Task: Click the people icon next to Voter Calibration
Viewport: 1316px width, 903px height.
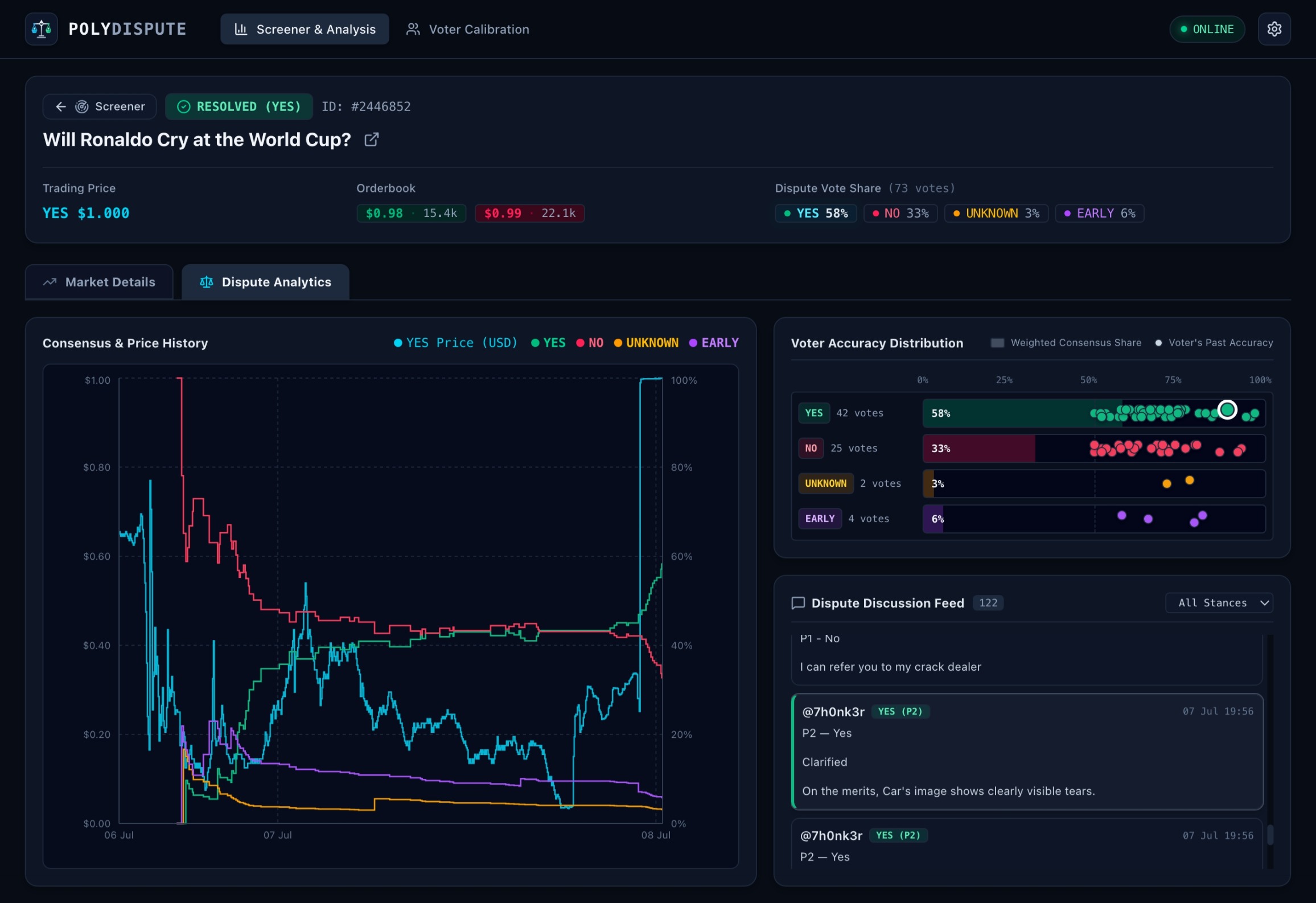Action: (x=413, y=29)
